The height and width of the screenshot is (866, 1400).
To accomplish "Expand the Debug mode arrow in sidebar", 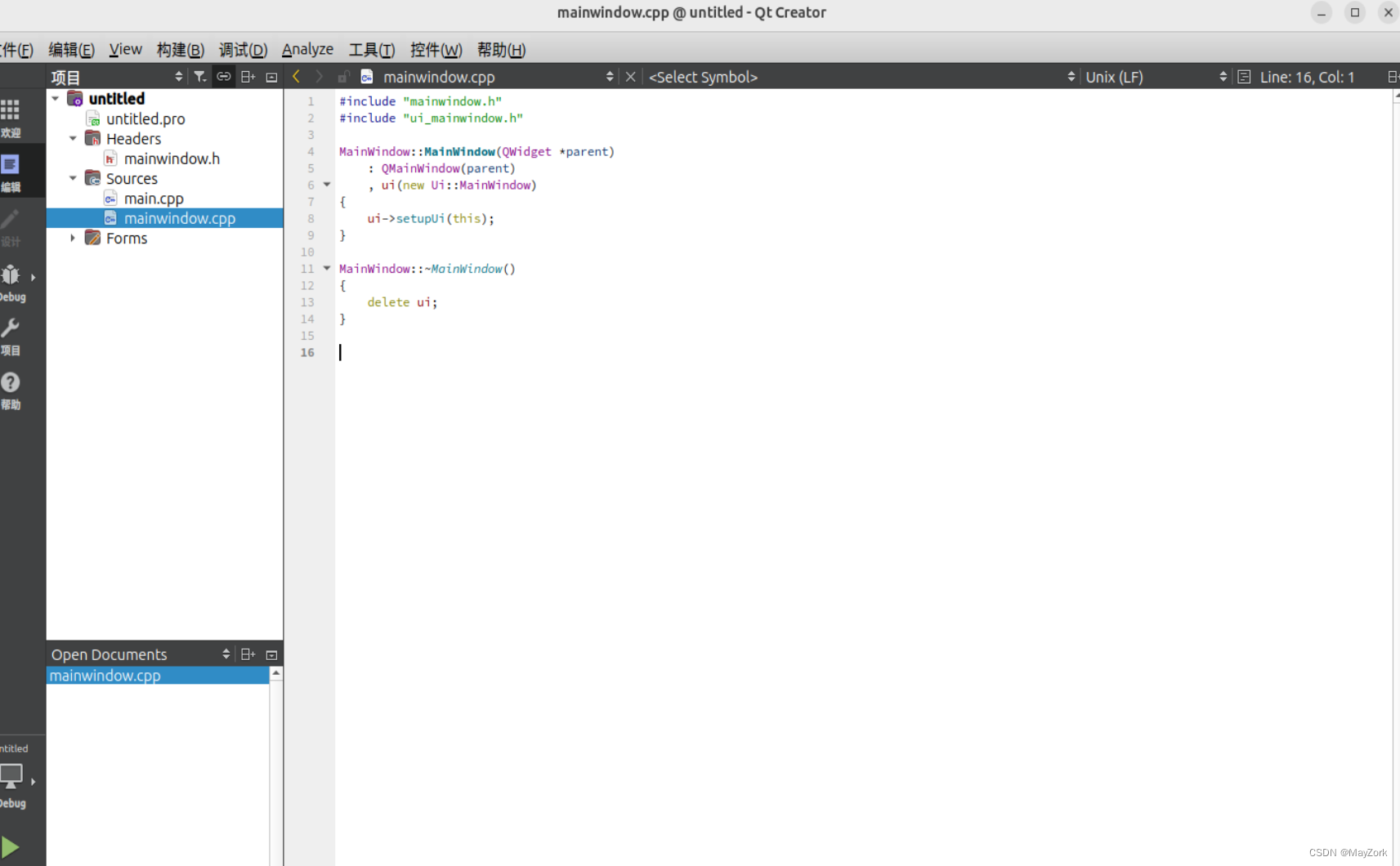I will (33, 277).
